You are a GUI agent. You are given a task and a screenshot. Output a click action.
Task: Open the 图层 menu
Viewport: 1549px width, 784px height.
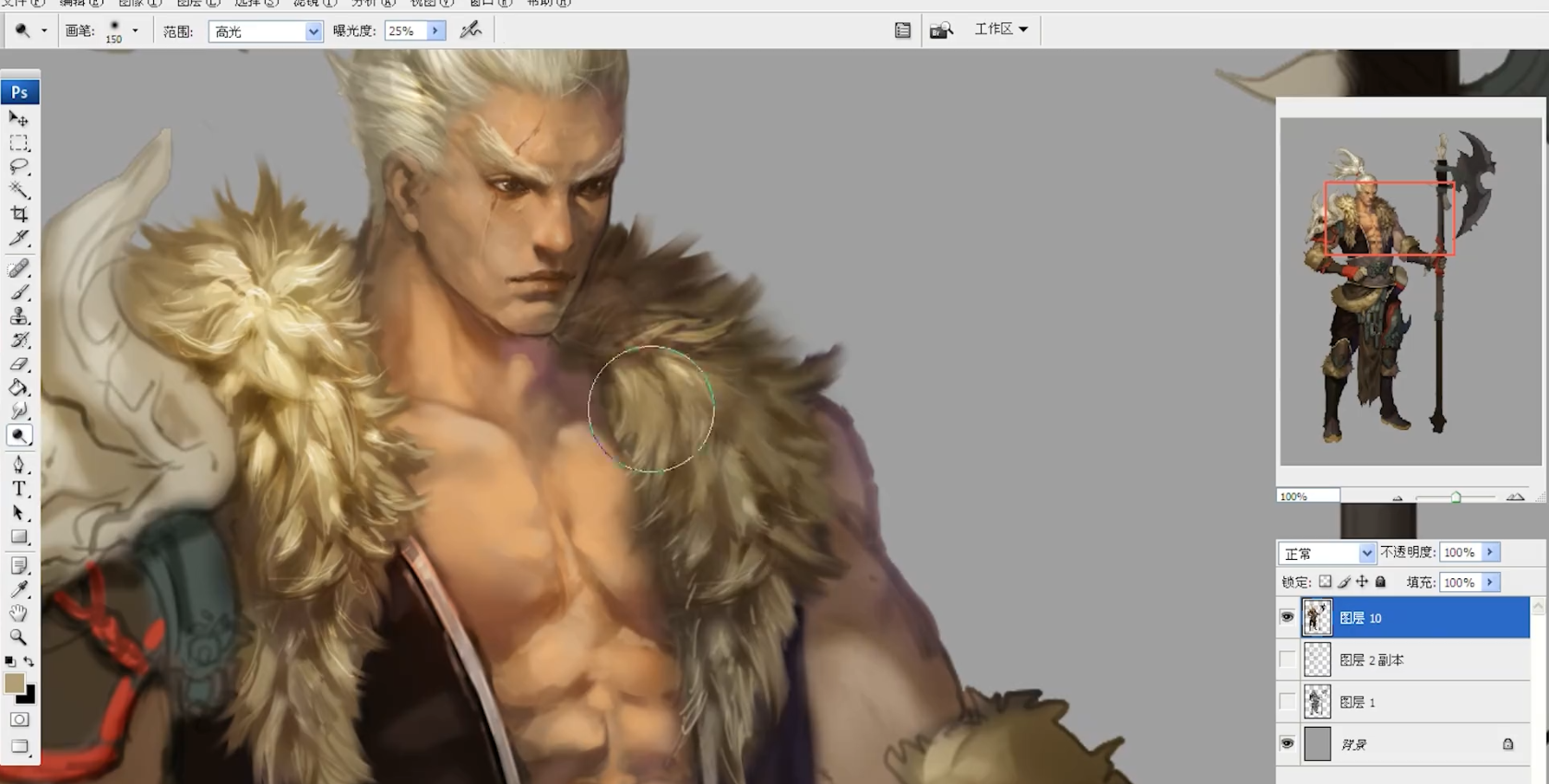(198, 3)
